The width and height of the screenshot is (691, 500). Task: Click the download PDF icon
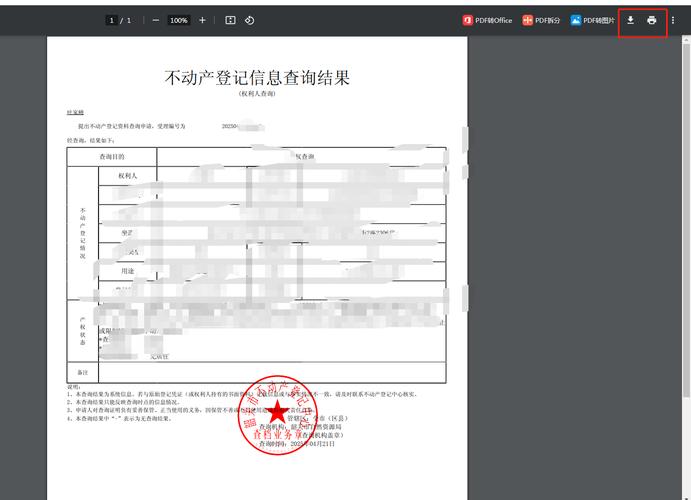[631, 20]
